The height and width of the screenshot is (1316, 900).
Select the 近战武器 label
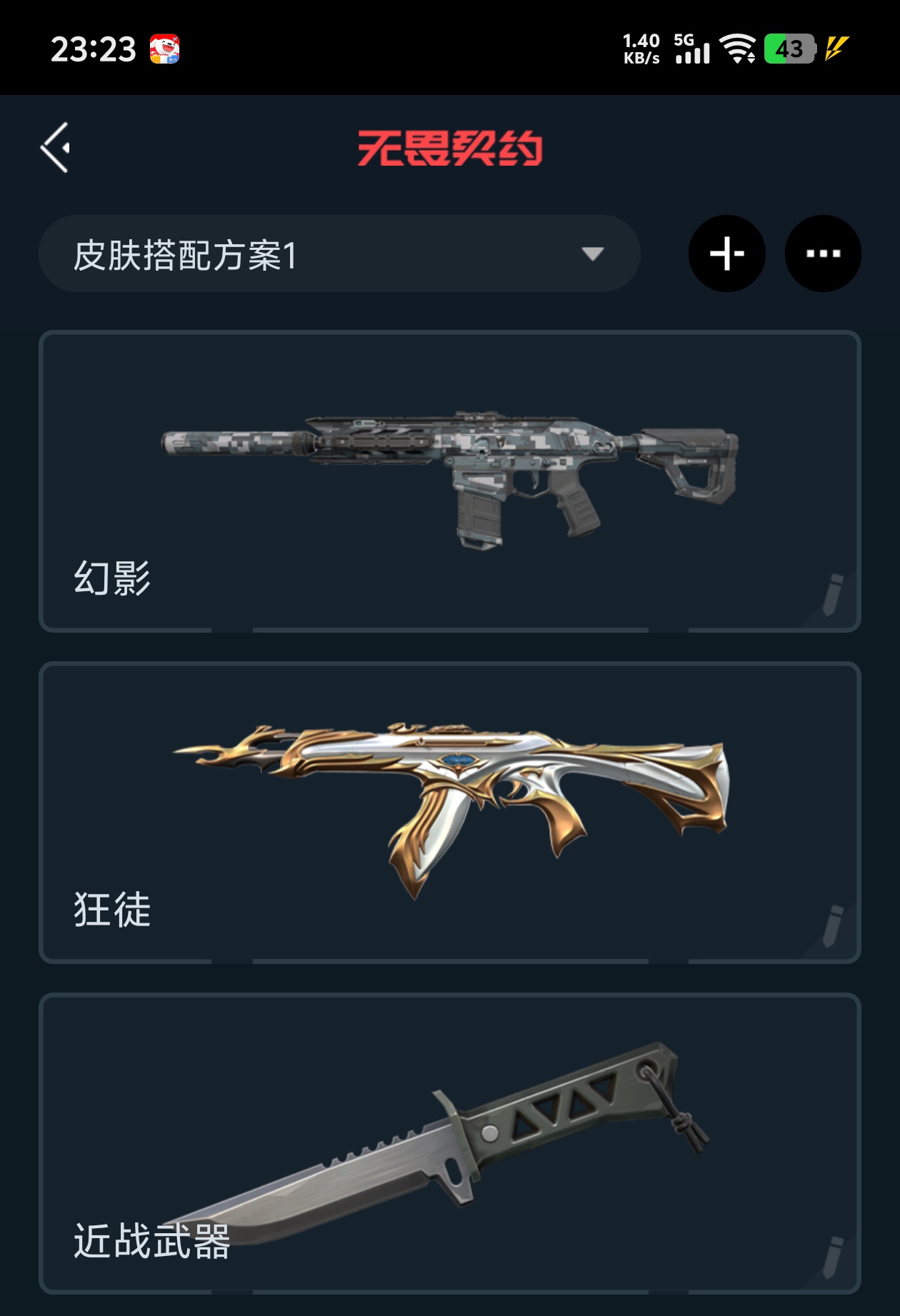pos(151,1240)
